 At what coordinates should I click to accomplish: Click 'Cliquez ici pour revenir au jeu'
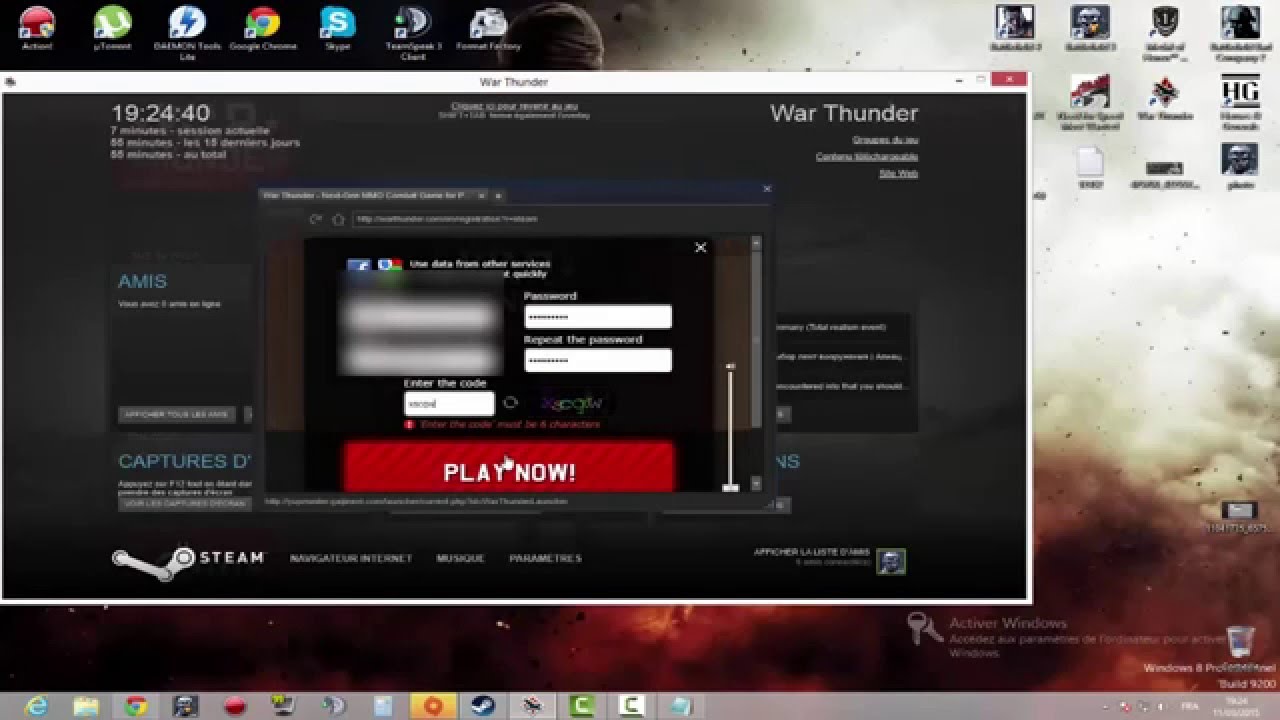(514, 106)
